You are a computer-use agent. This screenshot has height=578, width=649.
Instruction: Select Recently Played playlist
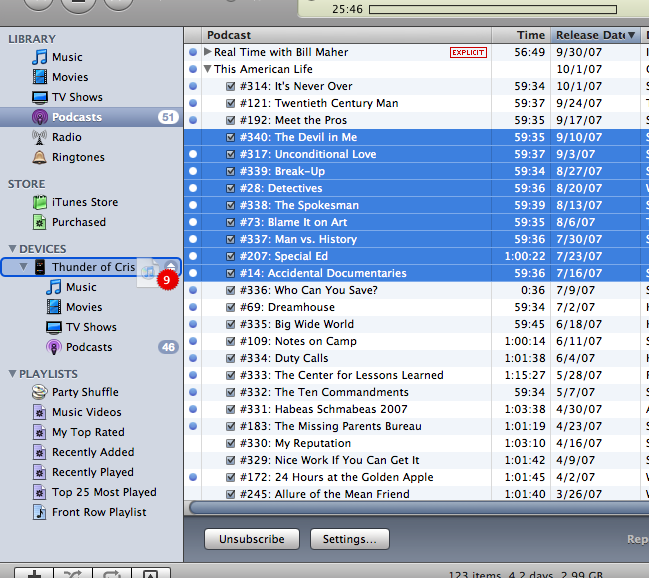91,472
